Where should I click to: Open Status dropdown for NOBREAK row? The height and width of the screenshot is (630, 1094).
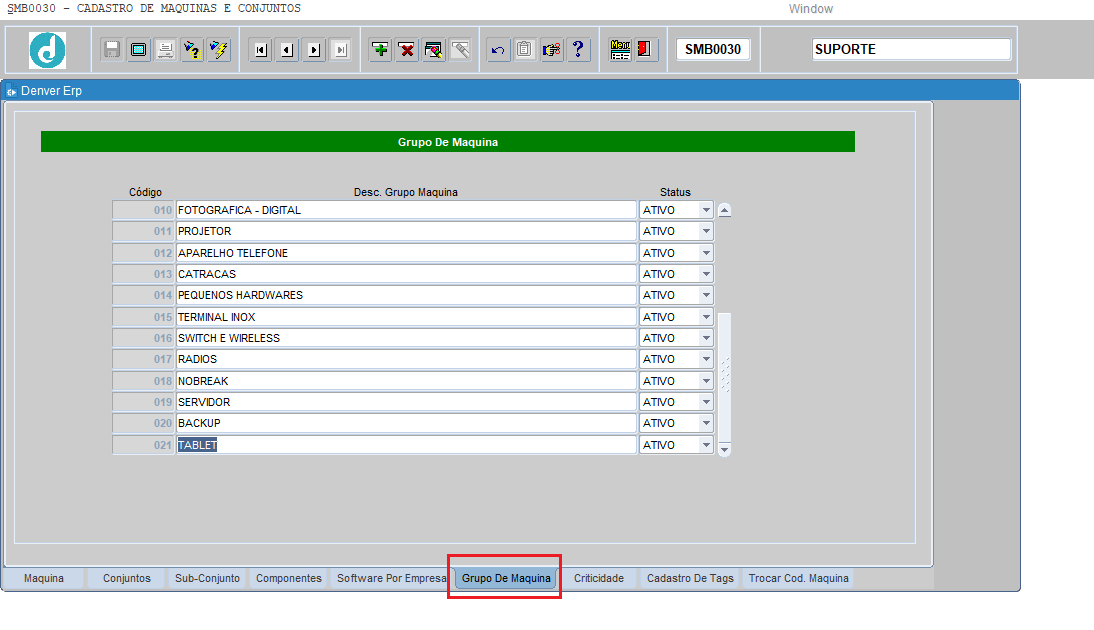pyautogui.click(x=706, y=381)
